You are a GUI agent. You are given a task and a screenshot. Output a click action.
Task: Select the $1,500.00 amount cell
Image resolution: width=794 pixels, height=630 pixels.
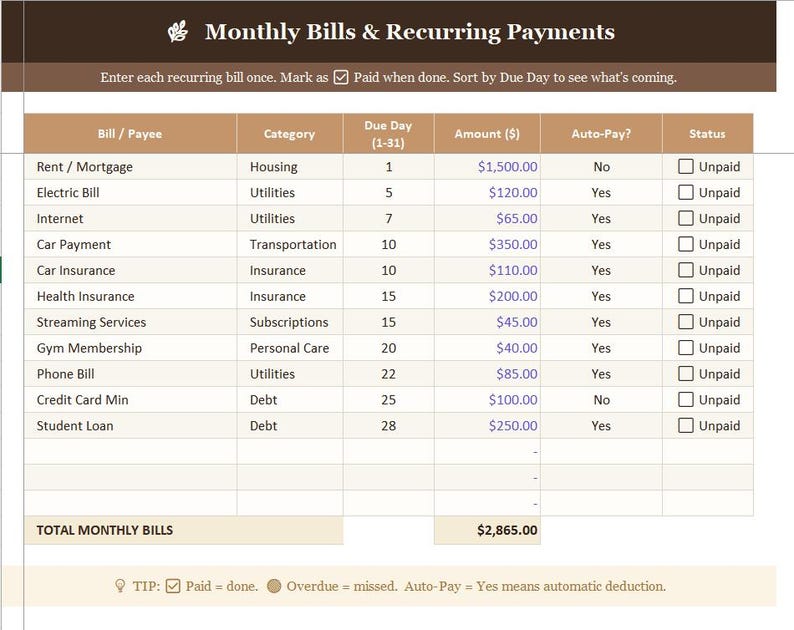tap(487, 167)
